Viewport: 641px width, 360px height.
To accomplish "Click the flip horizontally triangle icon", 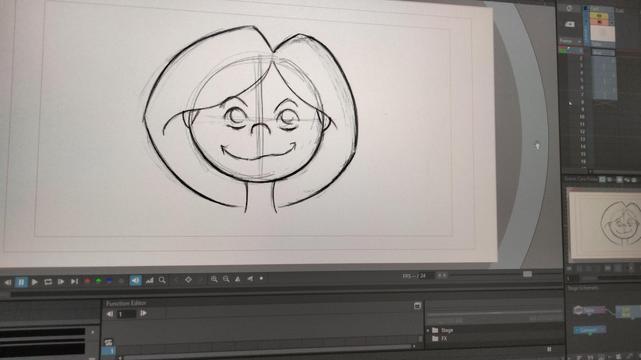I will (238, 279).
